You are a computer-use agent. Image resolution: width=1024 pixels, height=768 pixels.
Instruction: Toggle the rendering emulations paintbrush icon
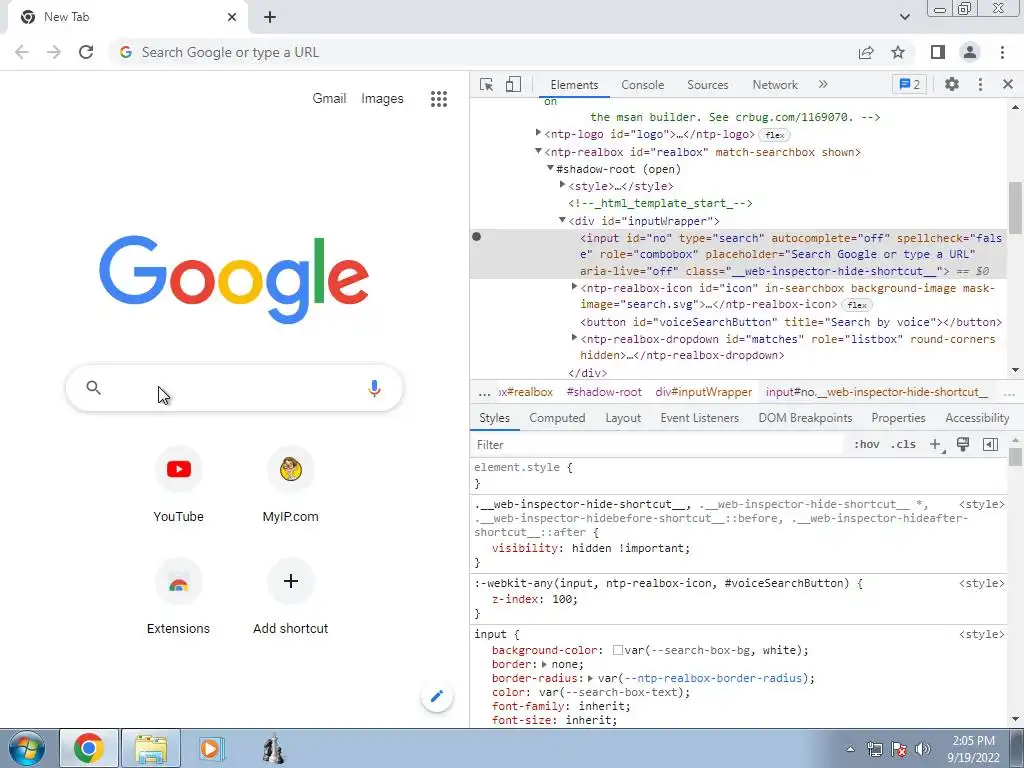[963, 444]
